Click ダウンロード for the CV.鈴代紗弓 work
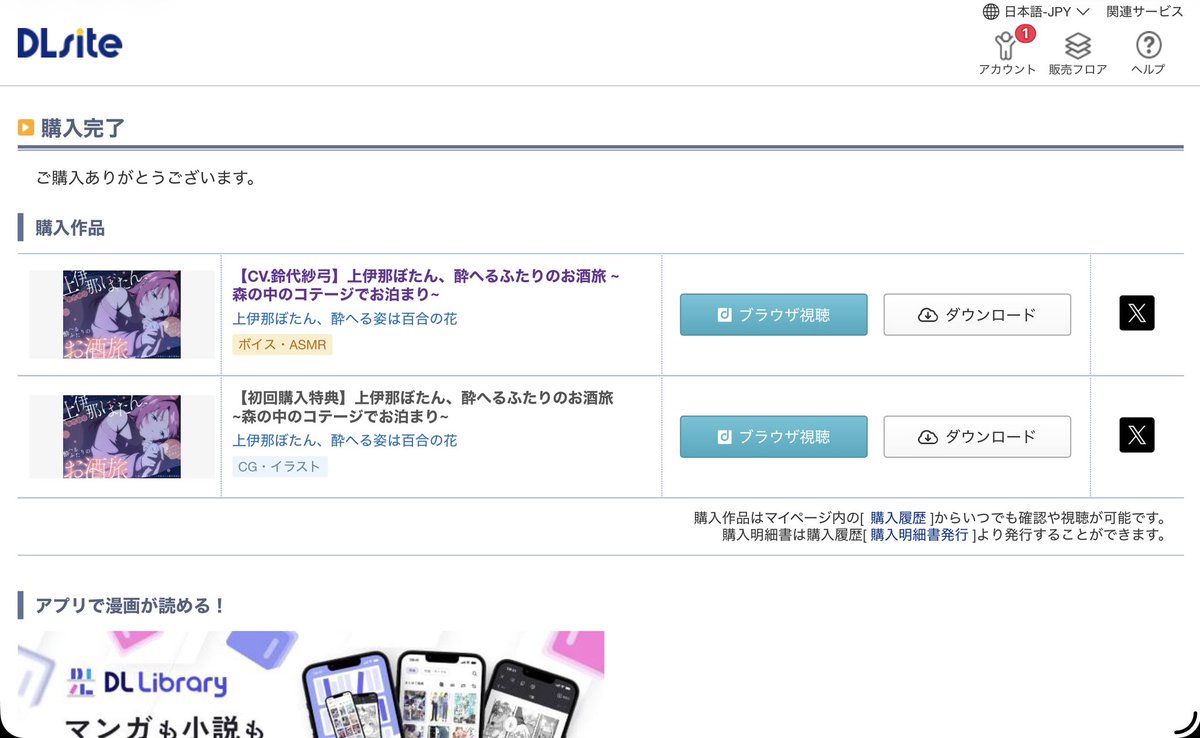The height and width of the screenshot is (738, 1200). click(x=977, y=315)
